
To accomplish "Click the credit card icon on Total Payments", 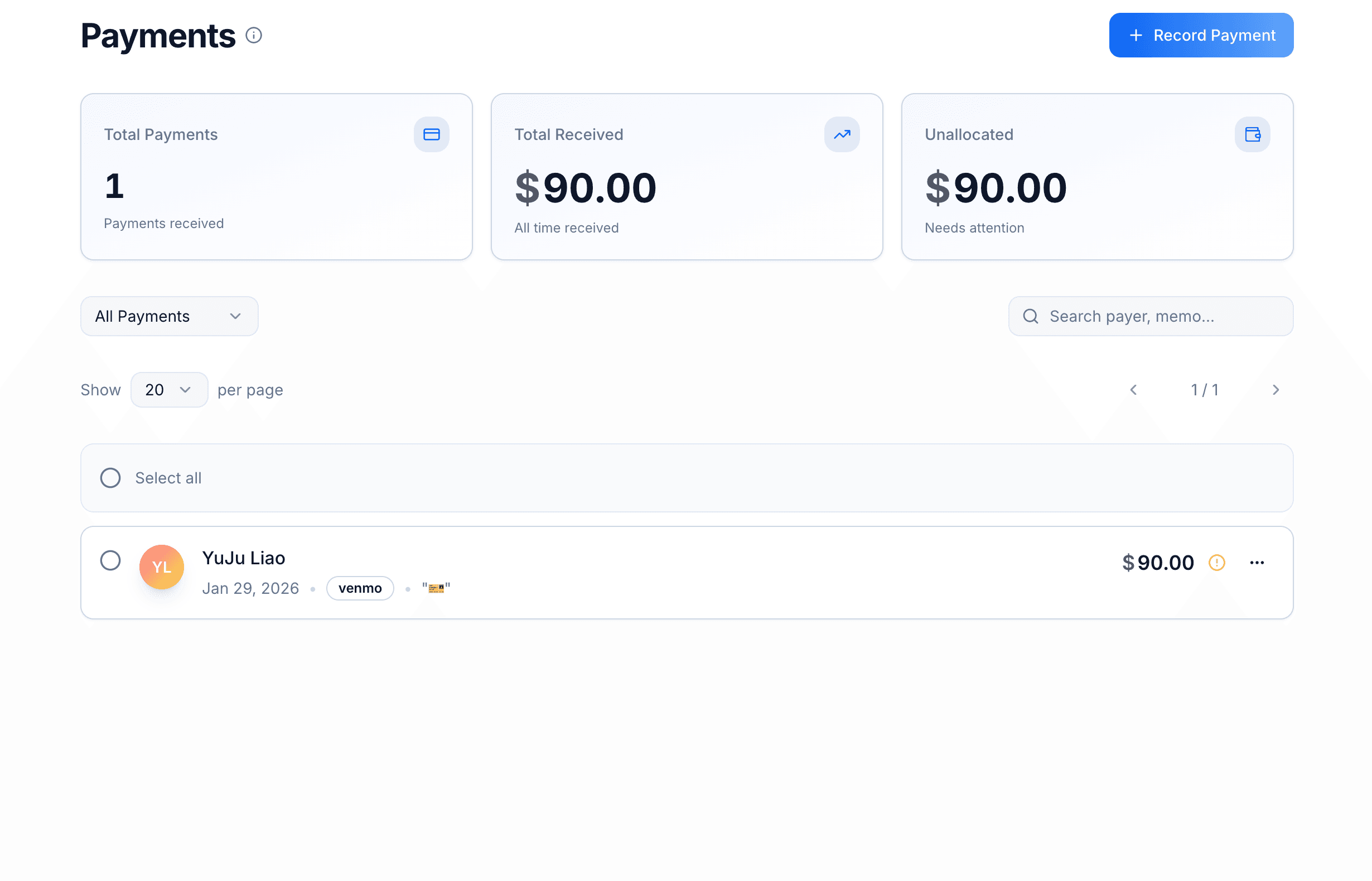I will pos(431,134).
